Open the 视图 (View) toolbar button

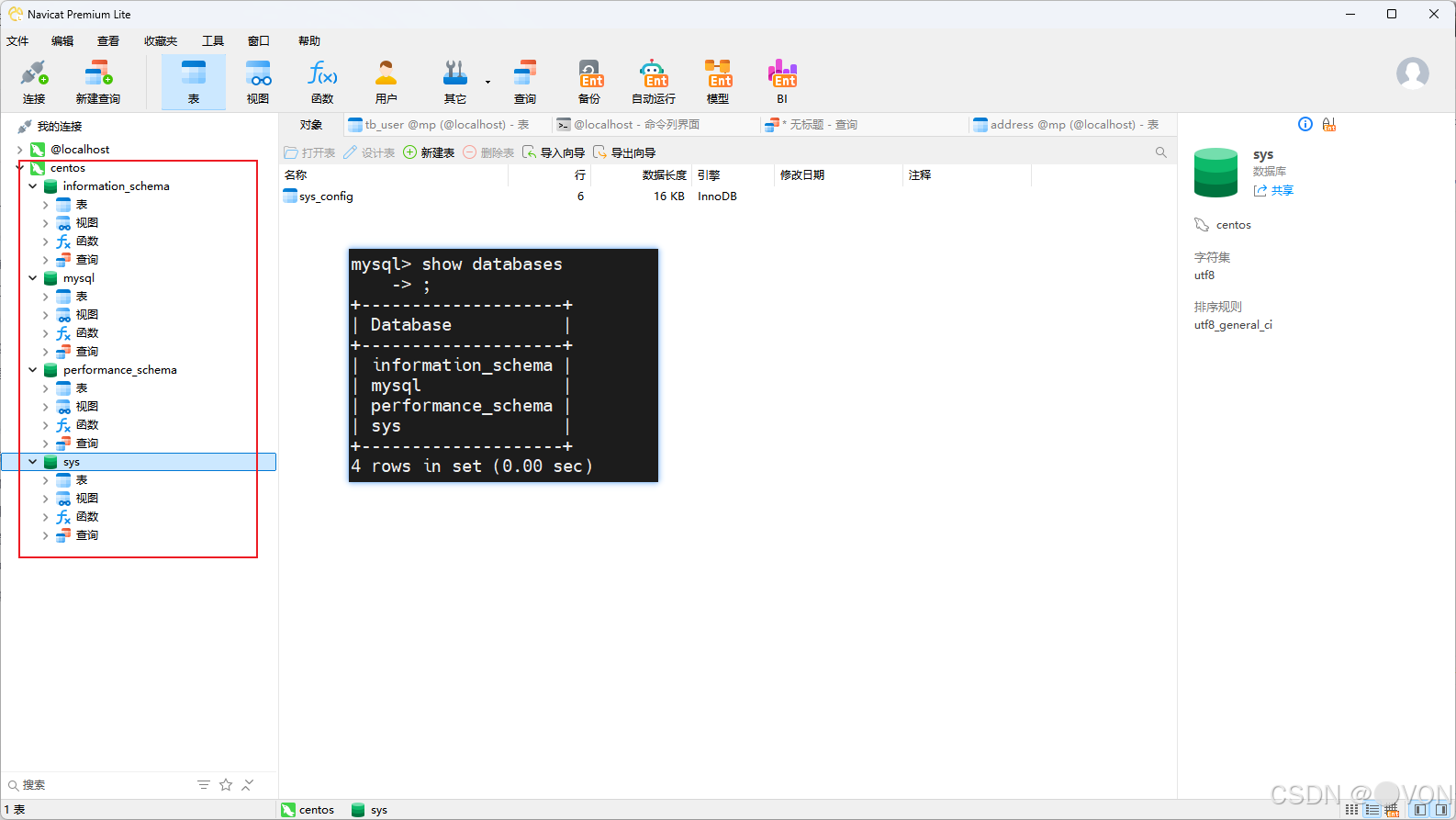pyautogui.click(x=258, y=83)
